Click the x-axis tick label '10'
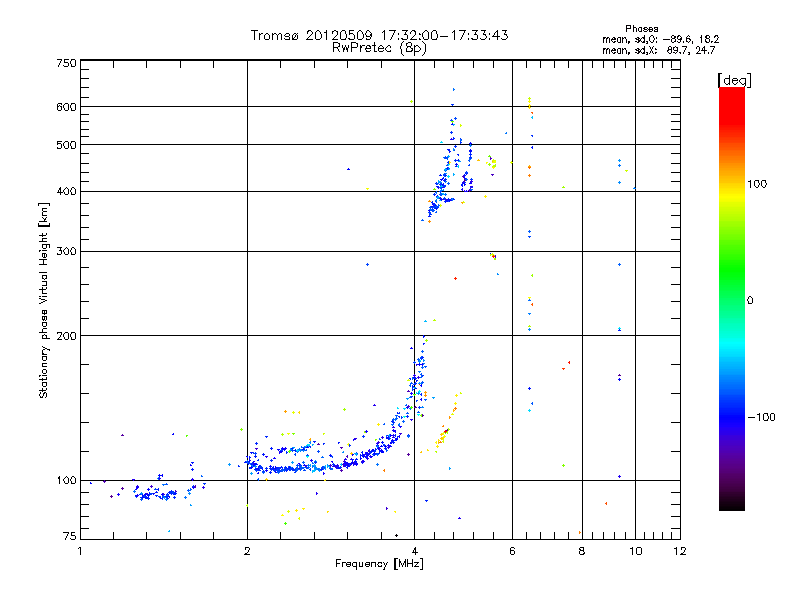Screen dimensions: 800x600 (x=636, y=551)
